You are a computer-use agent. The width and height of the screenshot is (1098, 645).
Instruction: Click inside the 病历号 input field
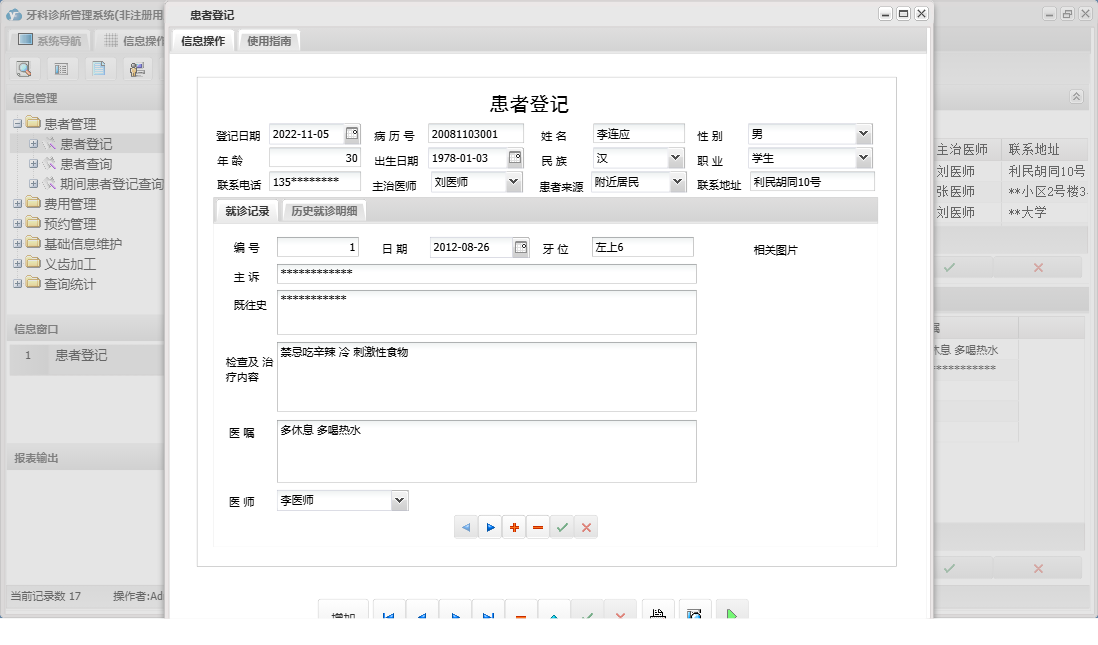(x=474, y=133)
